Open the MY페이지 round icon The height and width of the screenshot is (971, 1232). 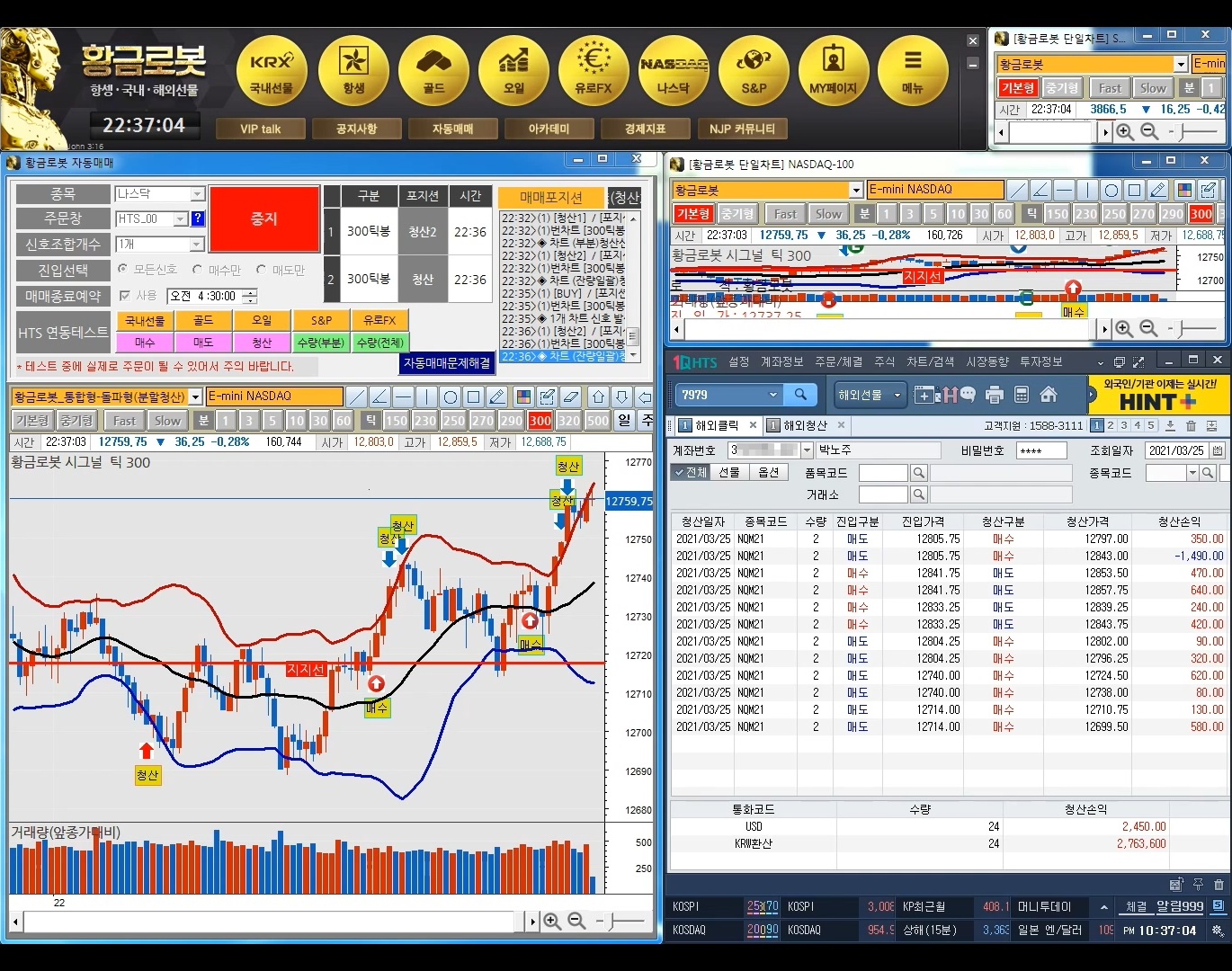pyautogui.click(x=834, y=70)
